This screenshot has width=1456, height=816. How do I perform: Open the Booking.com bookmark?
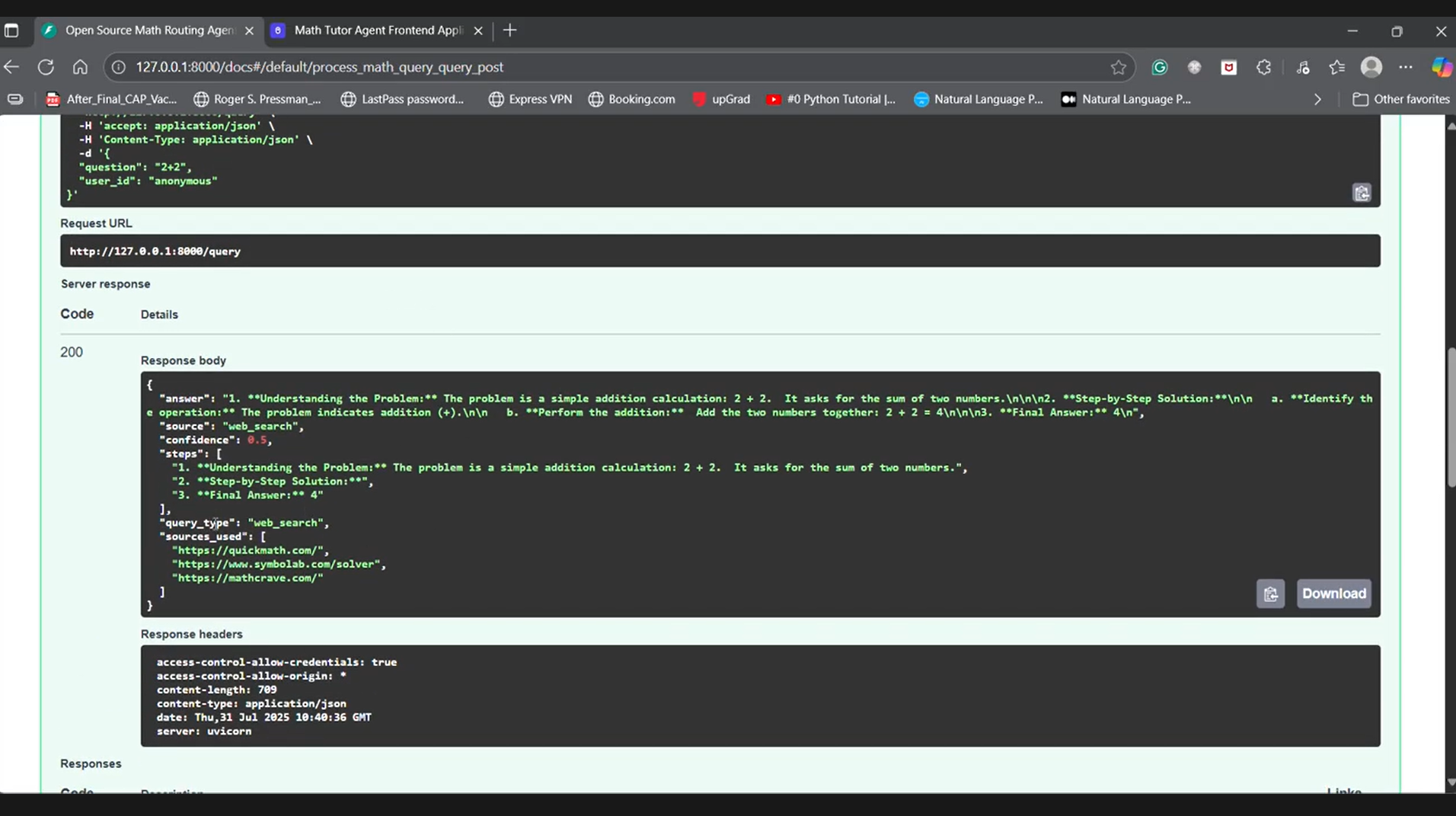tap(631, 99)
